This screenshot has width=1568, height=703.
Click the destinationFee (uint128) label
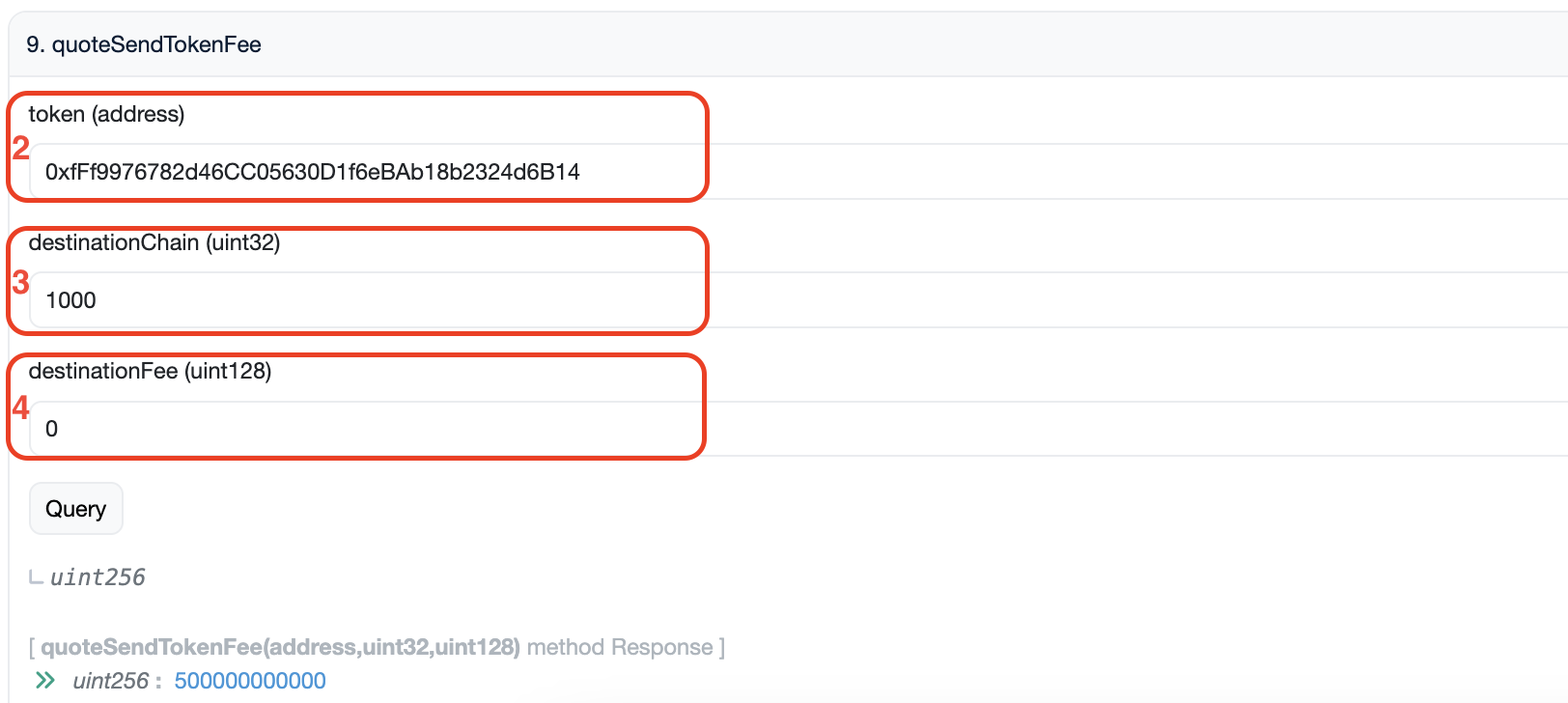click(150, 371)
